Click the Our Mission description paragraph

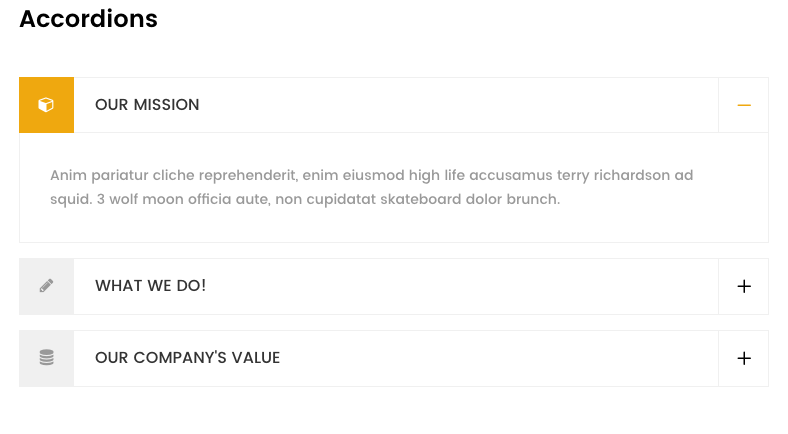point(371,187)
